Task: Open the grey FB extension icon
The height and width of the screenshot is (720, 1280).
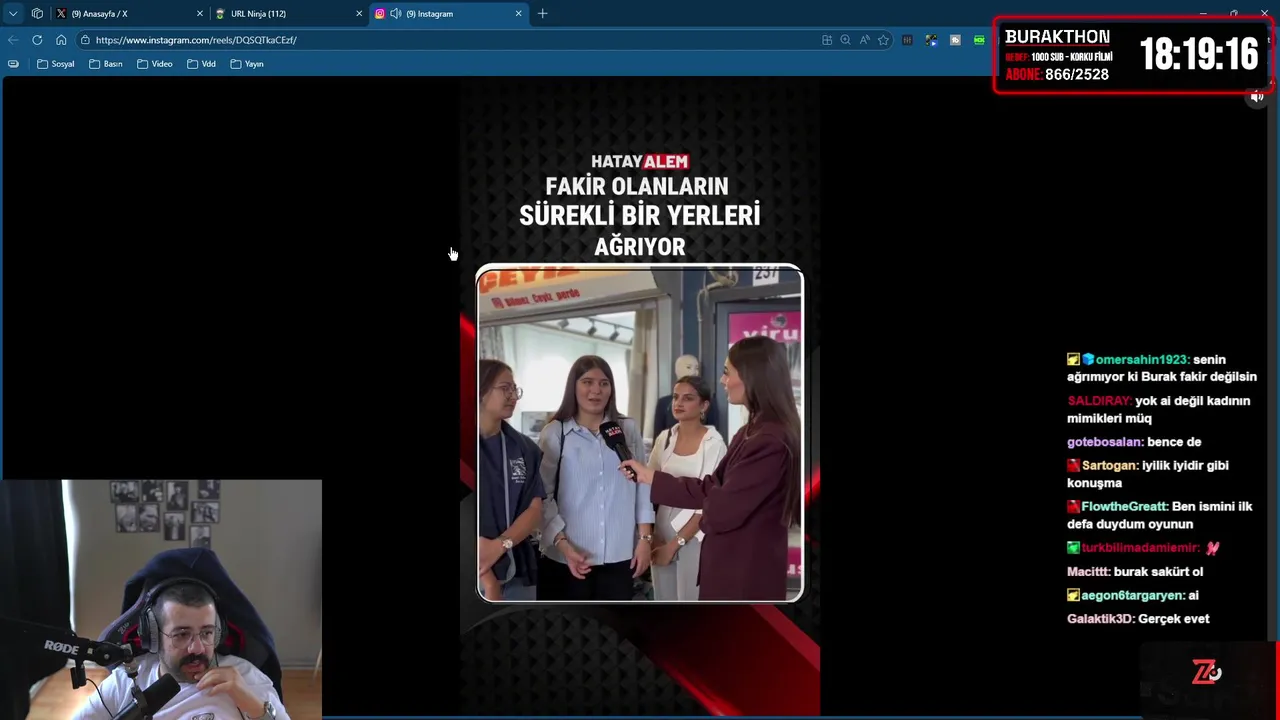Action: [955, 40]
